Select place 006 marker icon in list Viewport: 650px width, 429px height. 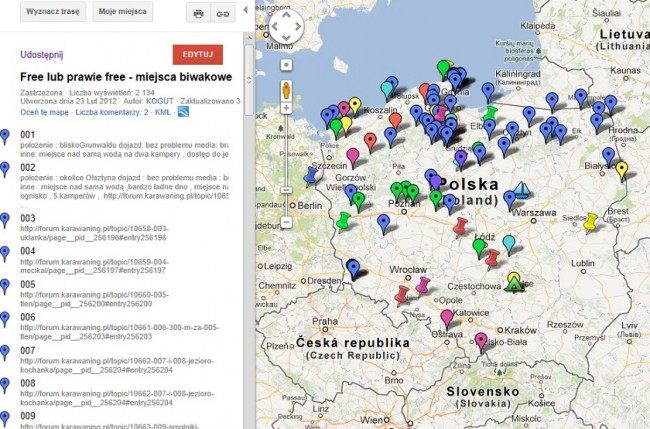tap(5, 320)
